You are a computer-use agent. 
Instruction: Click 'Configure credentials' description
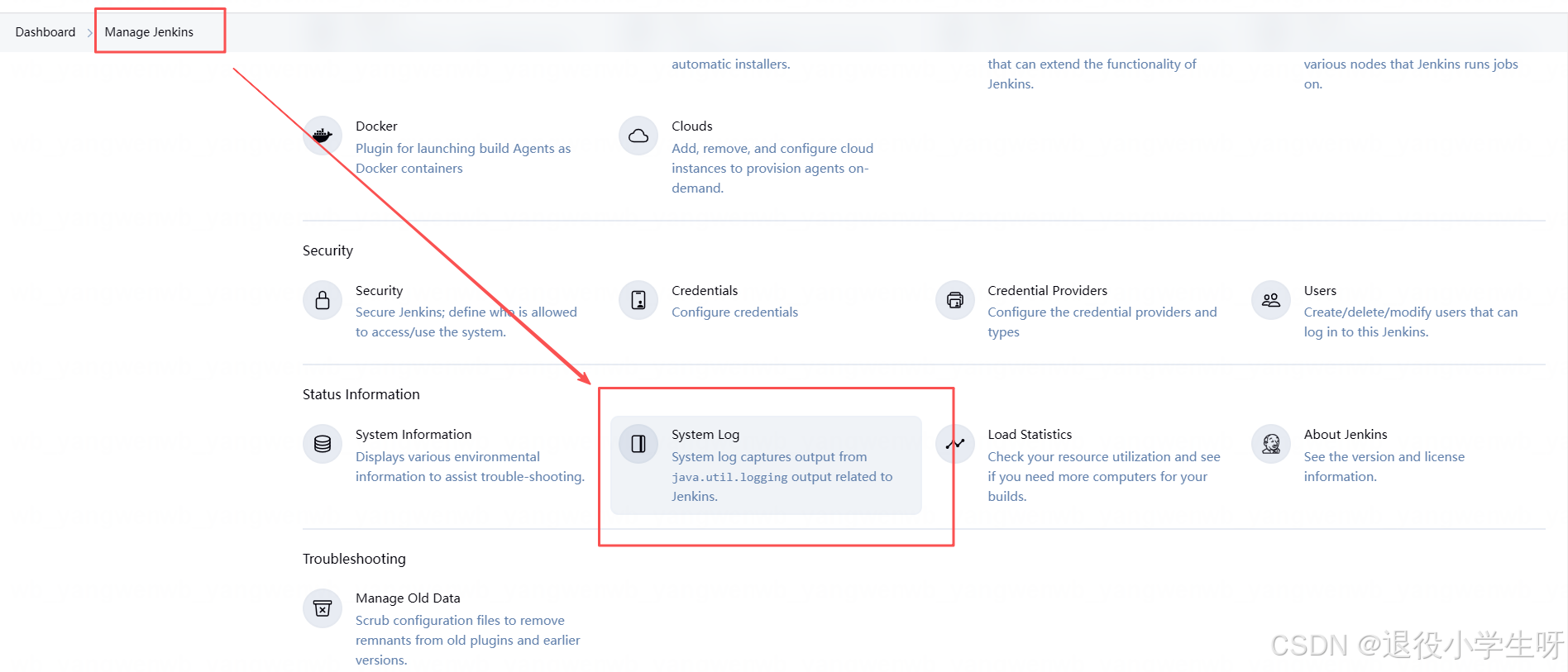point(734,312)
